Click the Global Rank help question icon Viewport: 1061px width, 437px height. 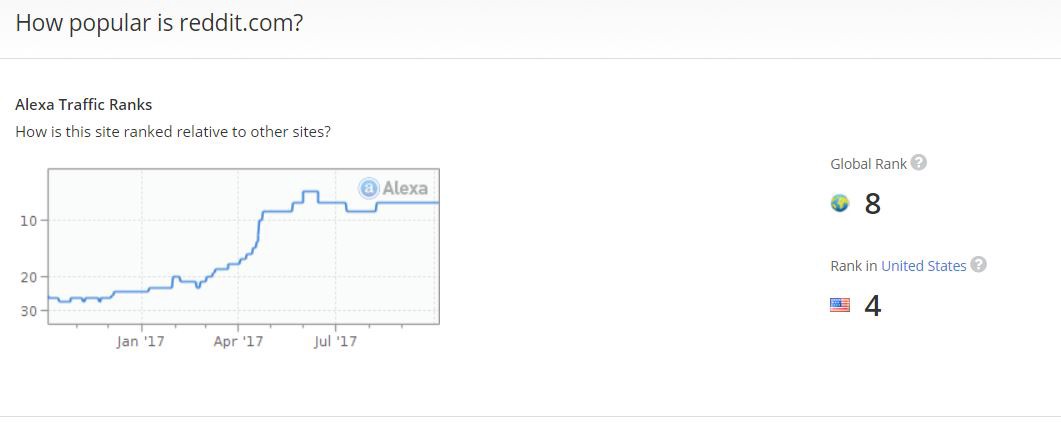click(x=918, y=163)
